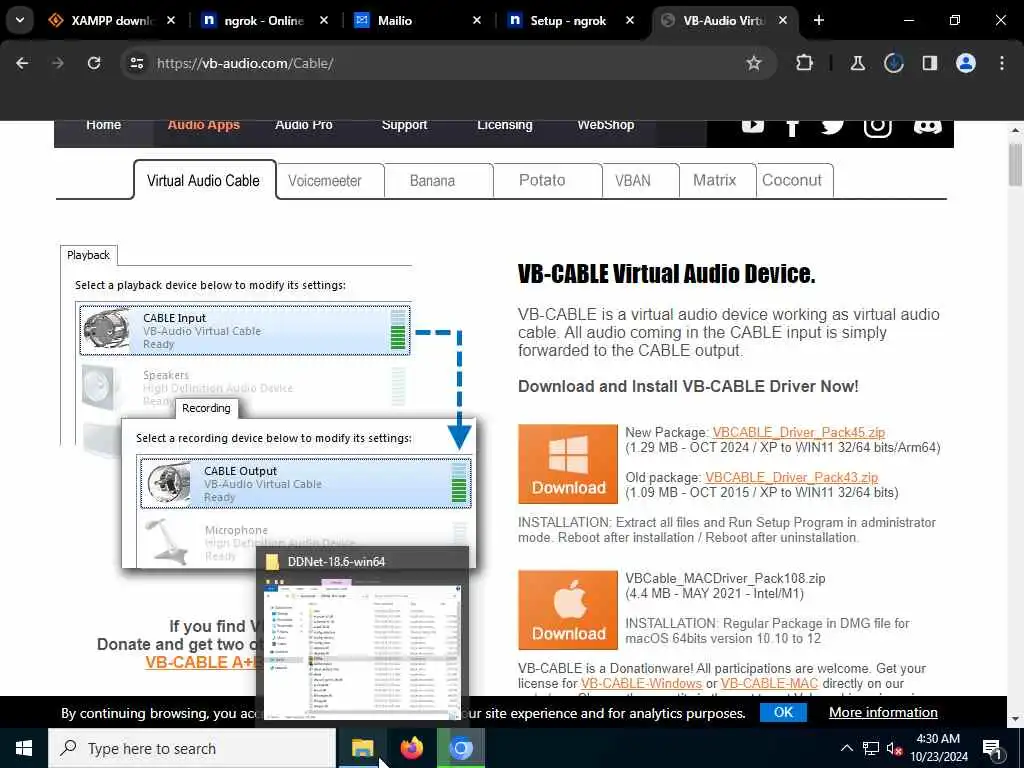Open the DDNet-18.6-win64 window preview thumbnail
Image resolution: width=1024 pixels, height=768 pixels.
click(362, 637)
